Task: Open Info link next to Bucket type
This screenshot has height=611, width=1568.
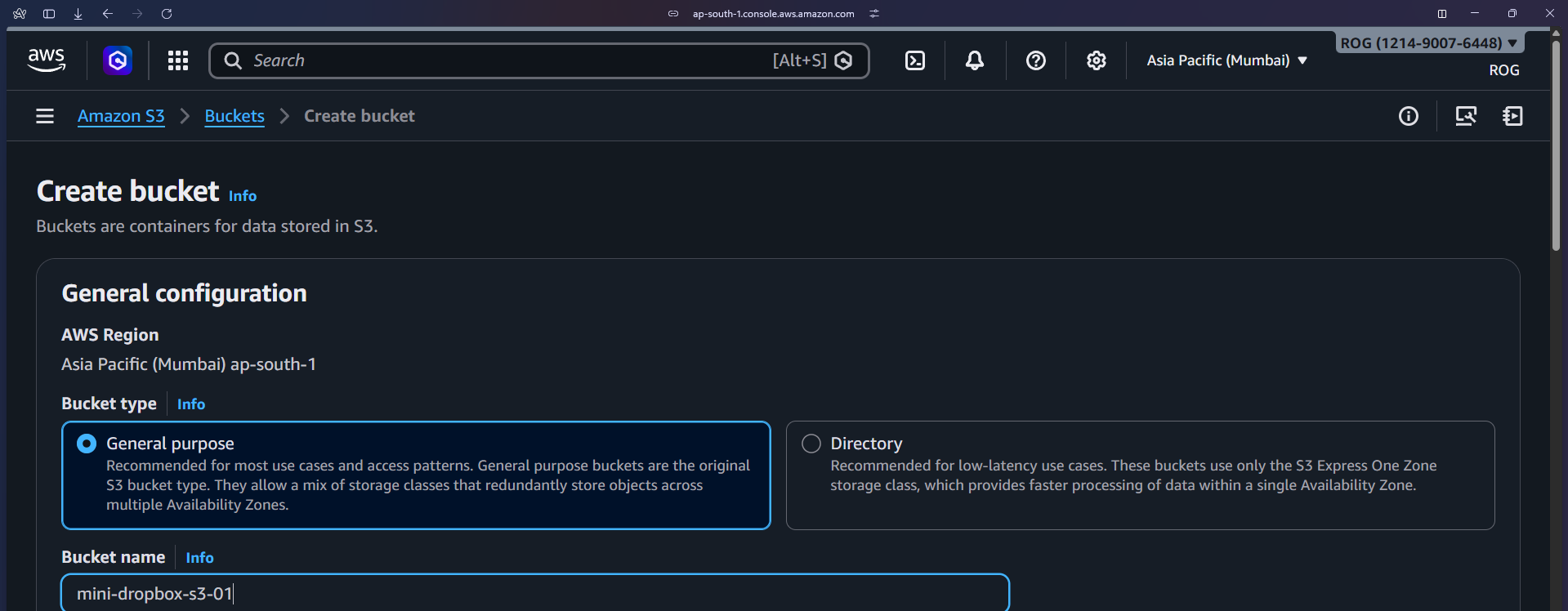Action: click(191, 404)
